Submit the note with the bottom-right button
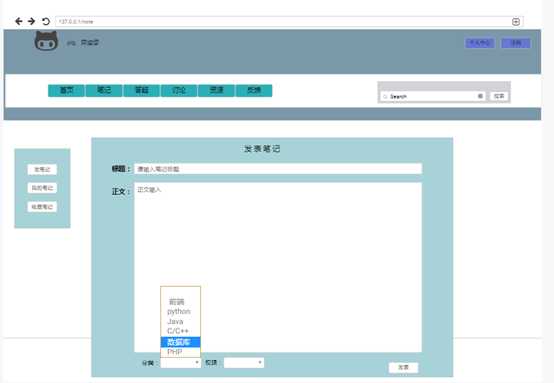The image size is (554, 383). click(403, 367)
